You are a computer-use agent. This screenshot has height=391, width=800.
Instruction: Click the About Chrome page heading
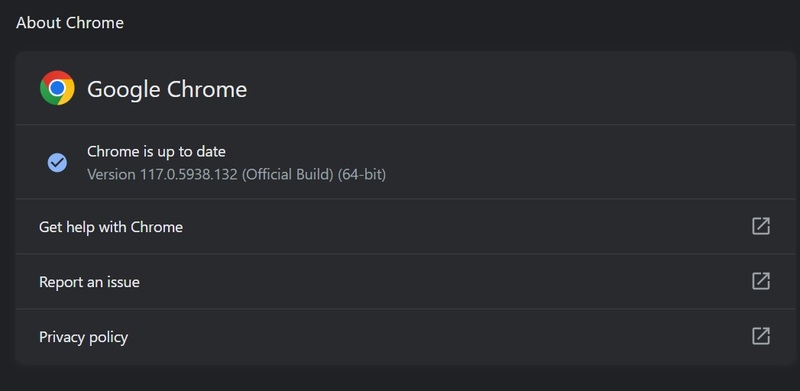70,23
